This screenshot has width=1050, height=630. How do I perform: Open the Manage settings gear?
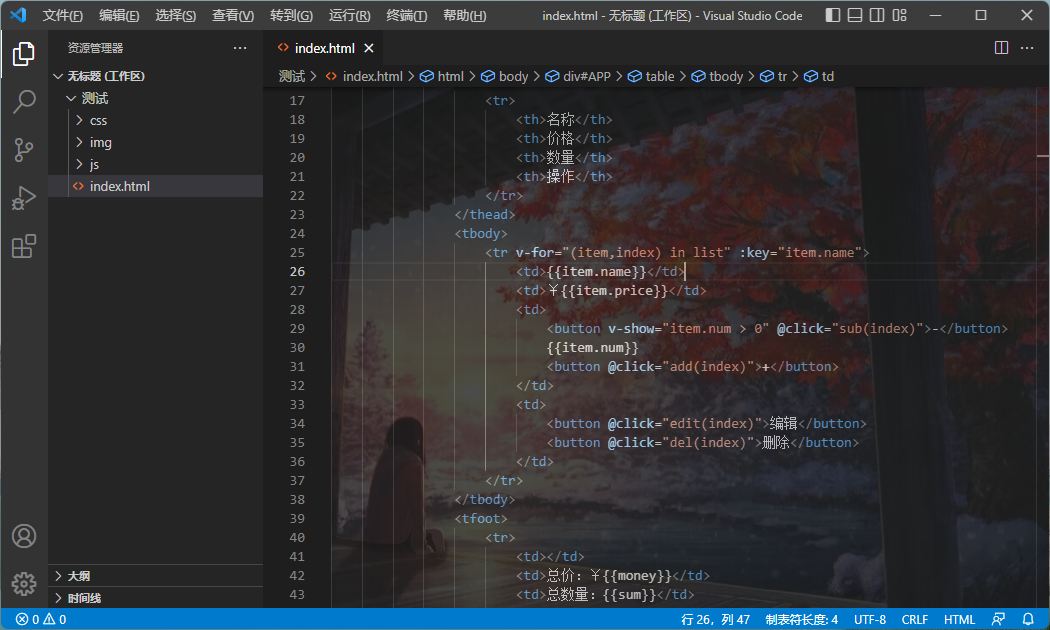pyautogui.click(x=24, y=584)
